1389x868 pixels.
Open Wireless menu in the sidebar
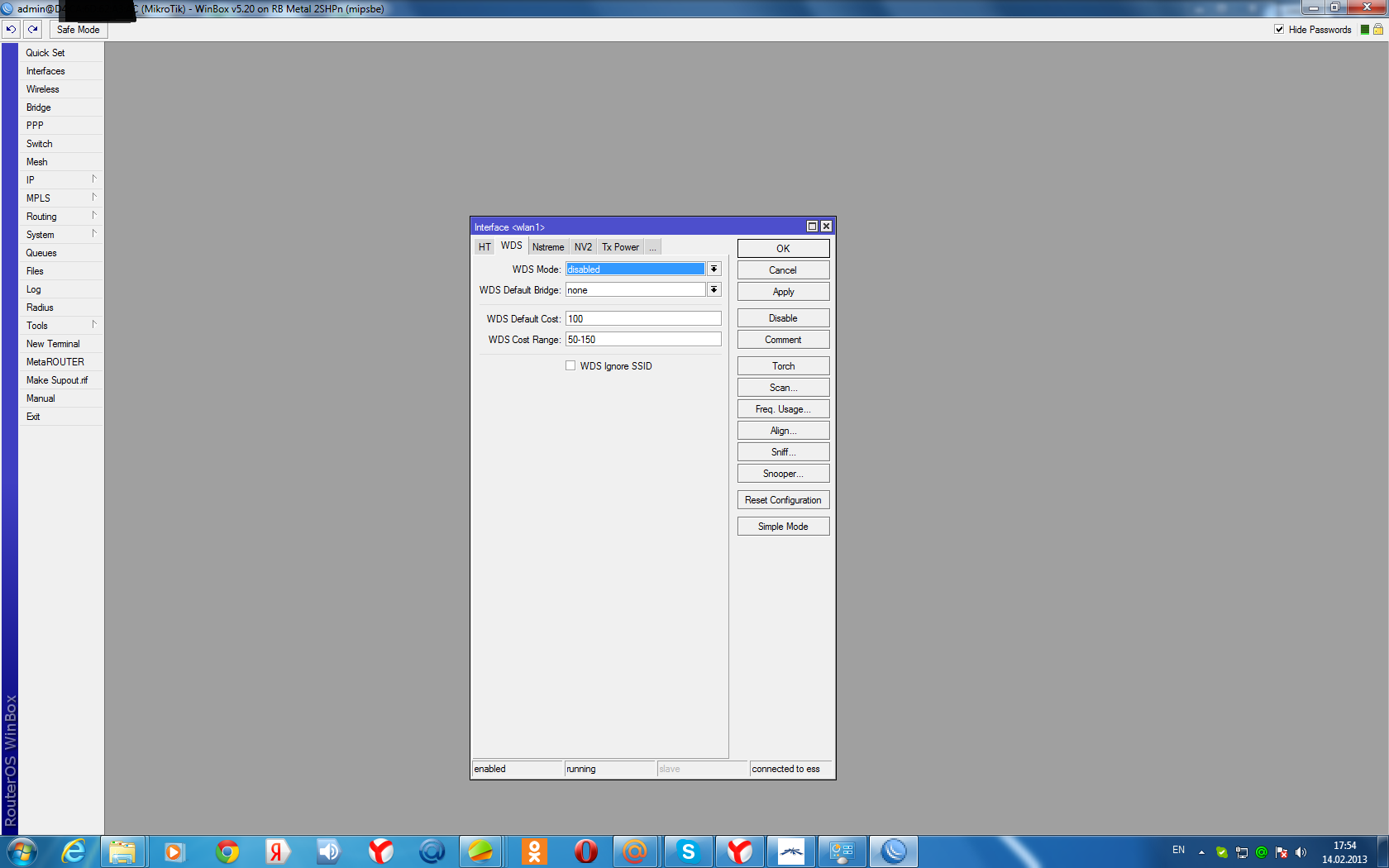tap(60, 88)
